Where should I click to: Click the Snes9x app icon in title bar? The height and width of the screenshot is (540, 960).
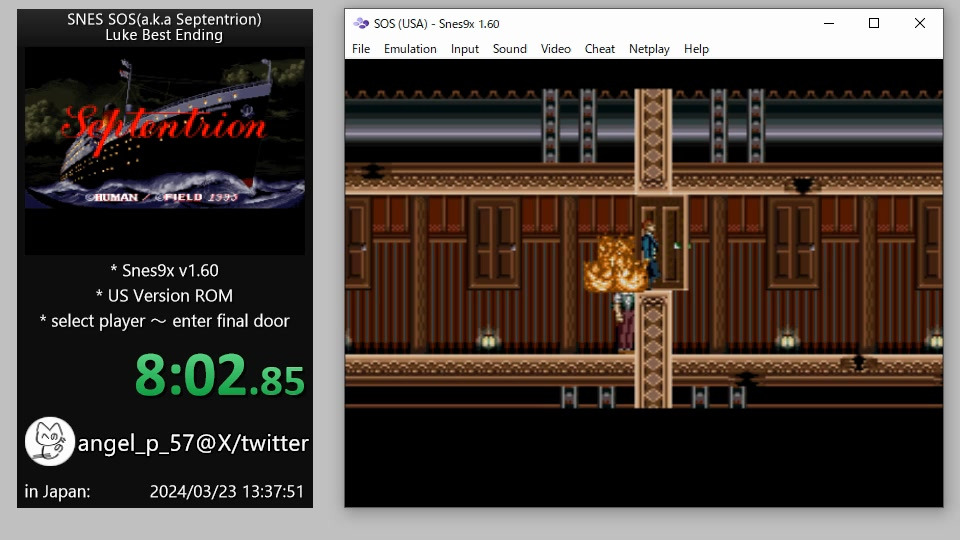pos(361,23)
